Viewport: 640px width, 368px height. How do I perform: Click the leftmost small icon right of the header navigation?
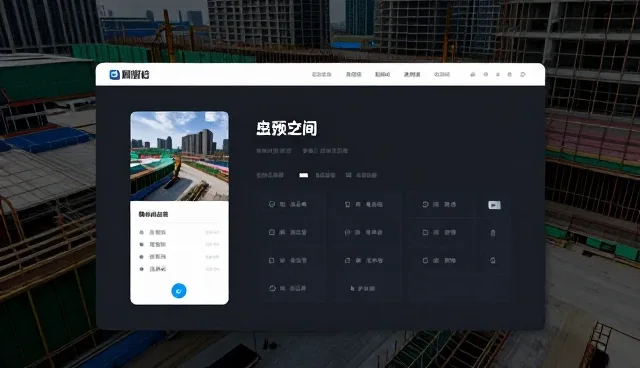click(x=473, y=74)
